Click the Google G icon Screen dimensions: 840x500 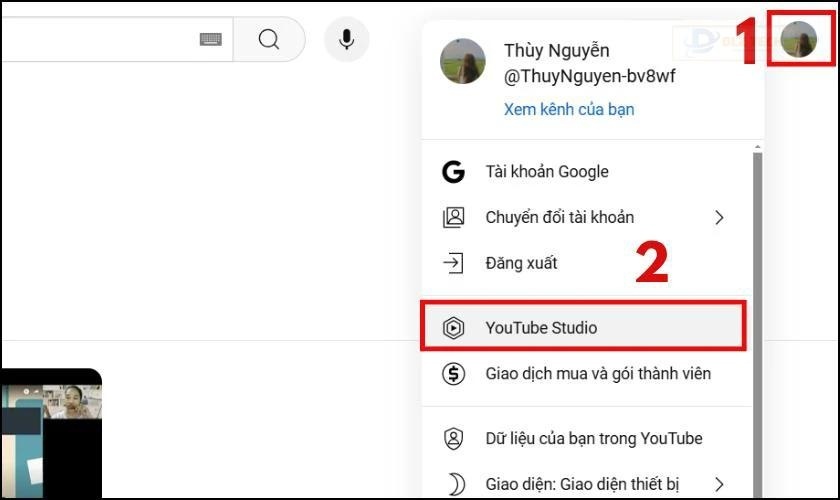453,172
